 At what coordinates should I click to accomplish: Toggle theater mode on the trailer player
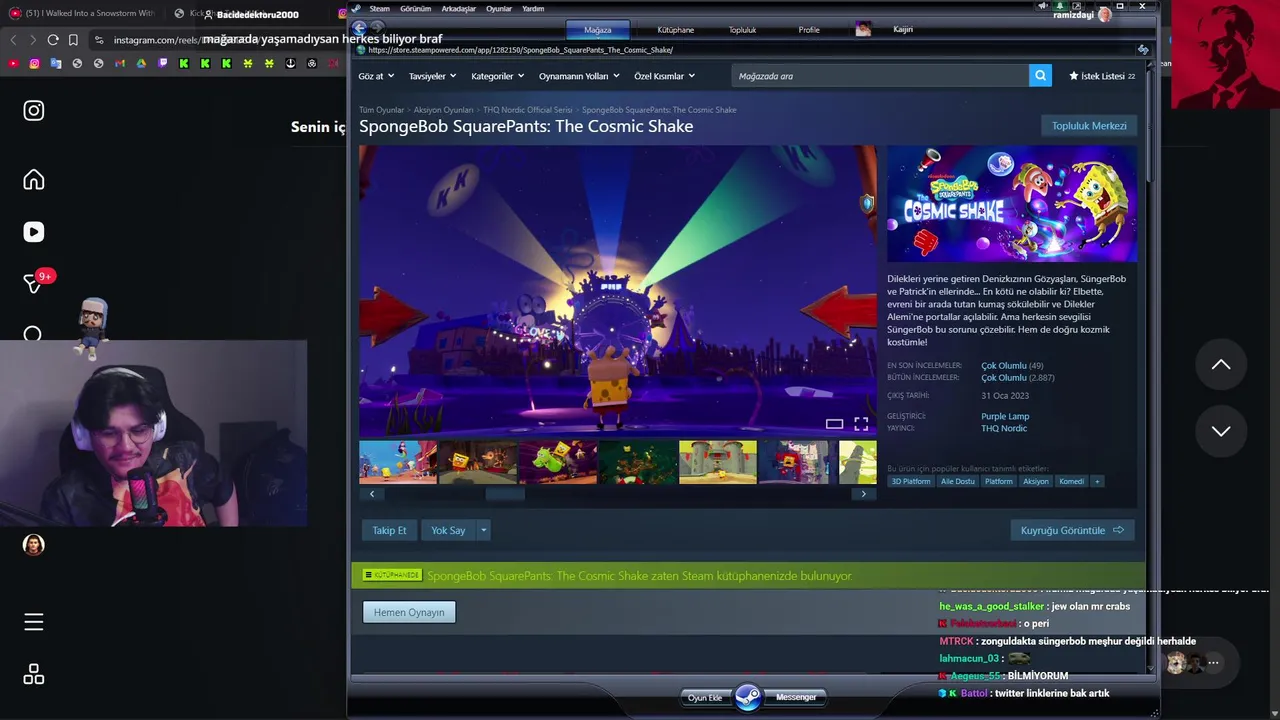(834, 424)
